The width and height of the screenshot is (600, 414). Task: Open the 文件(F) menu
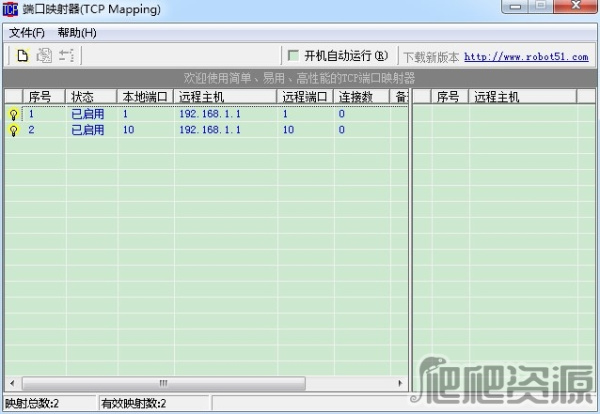coord(27,32)
